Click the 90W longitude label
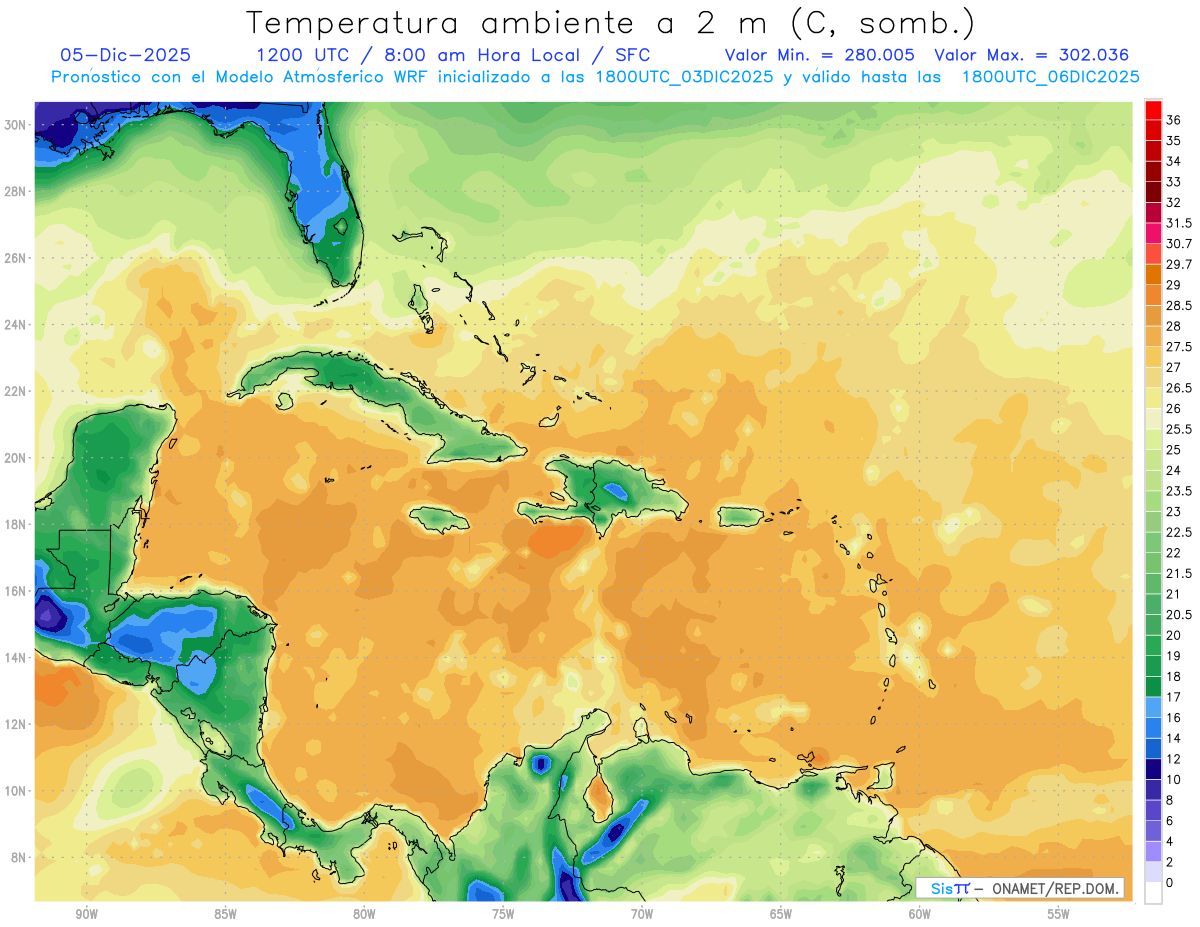The width and height of the screenshot is (1200, 927). point(86,915)
